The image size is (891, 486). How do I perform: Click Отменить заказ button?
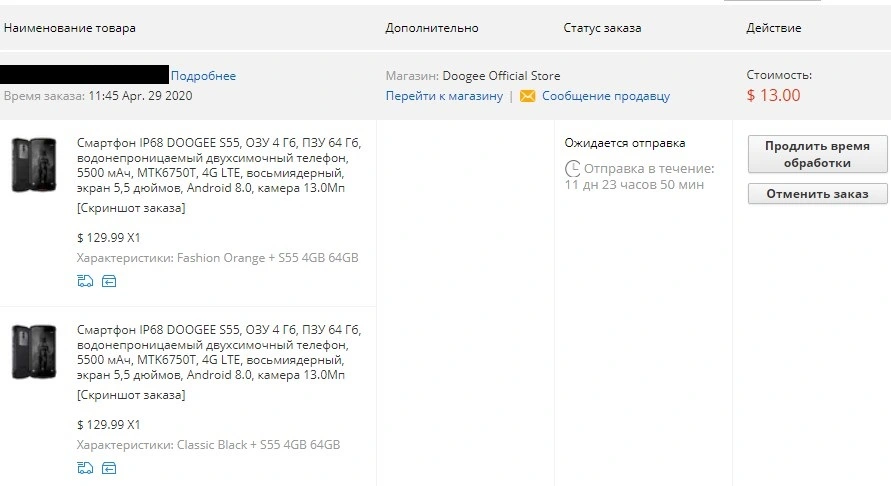[x=817, y=194]
